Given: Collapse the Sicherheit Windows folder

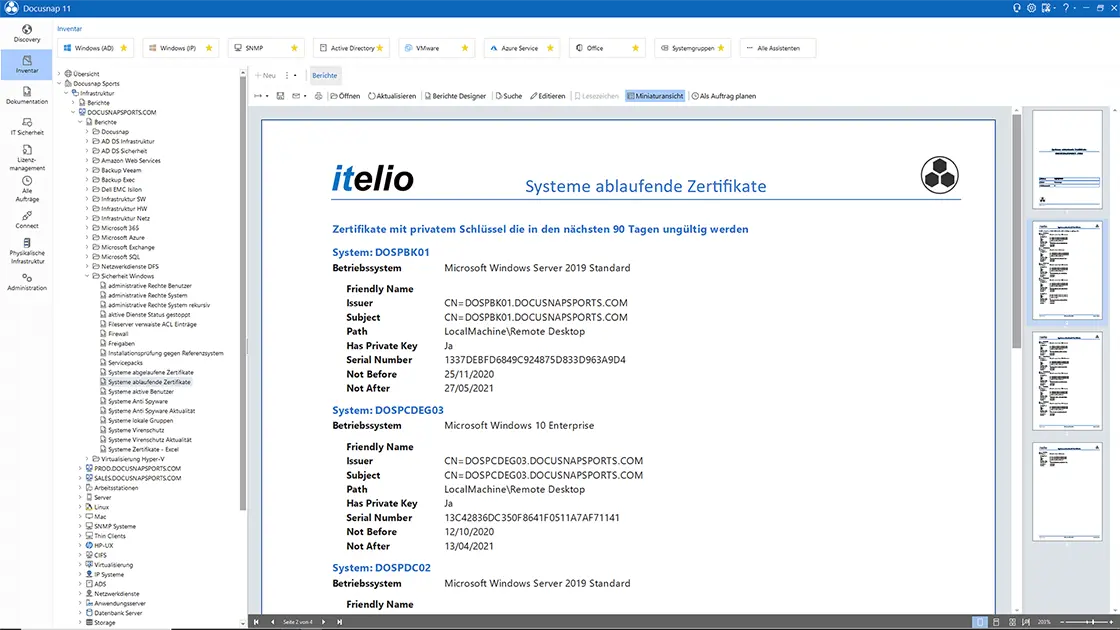Looking at the screenshot, I should tap(88, 276).
